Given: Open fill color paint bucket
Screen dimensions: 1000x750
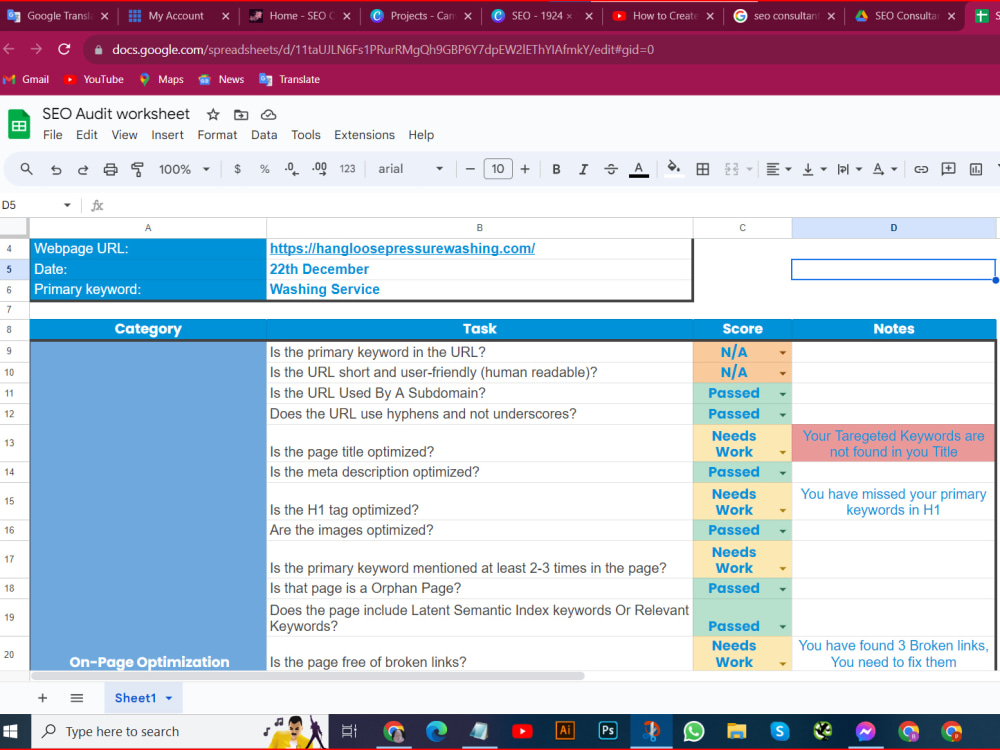Looking at the screenshot, I should pyautogui.click(x=673, y=169).
